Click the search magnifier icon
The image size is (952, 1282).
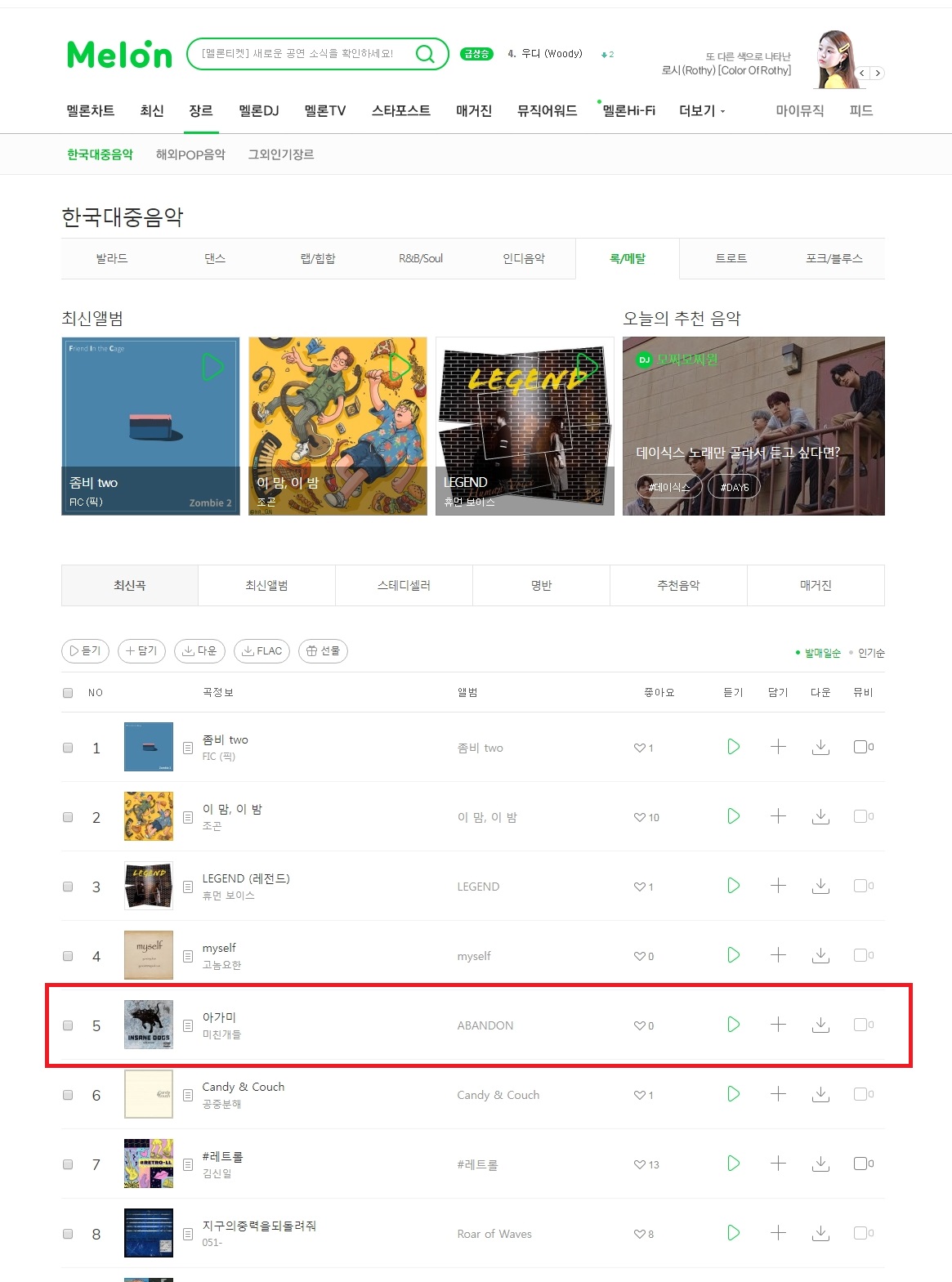point(425,54)
